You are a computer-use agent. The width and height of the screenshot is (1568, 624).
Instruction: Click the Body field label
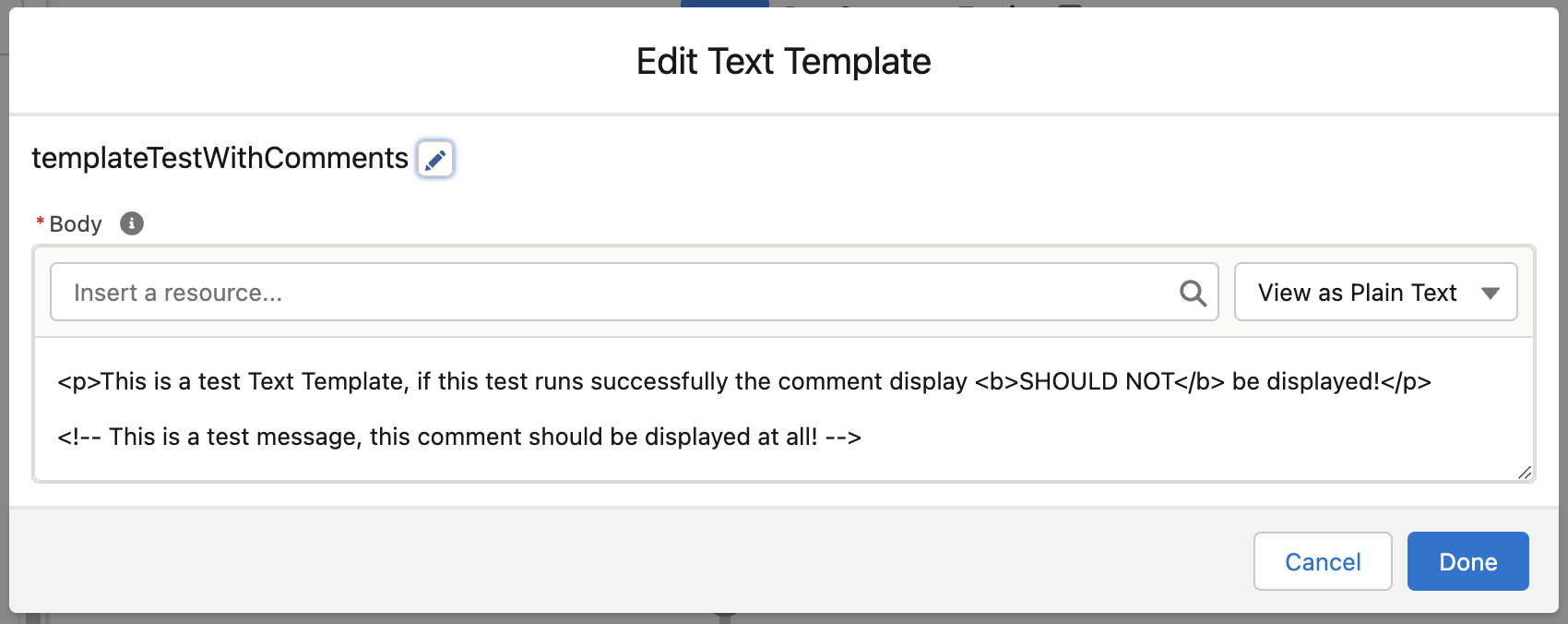click(76, 224)
